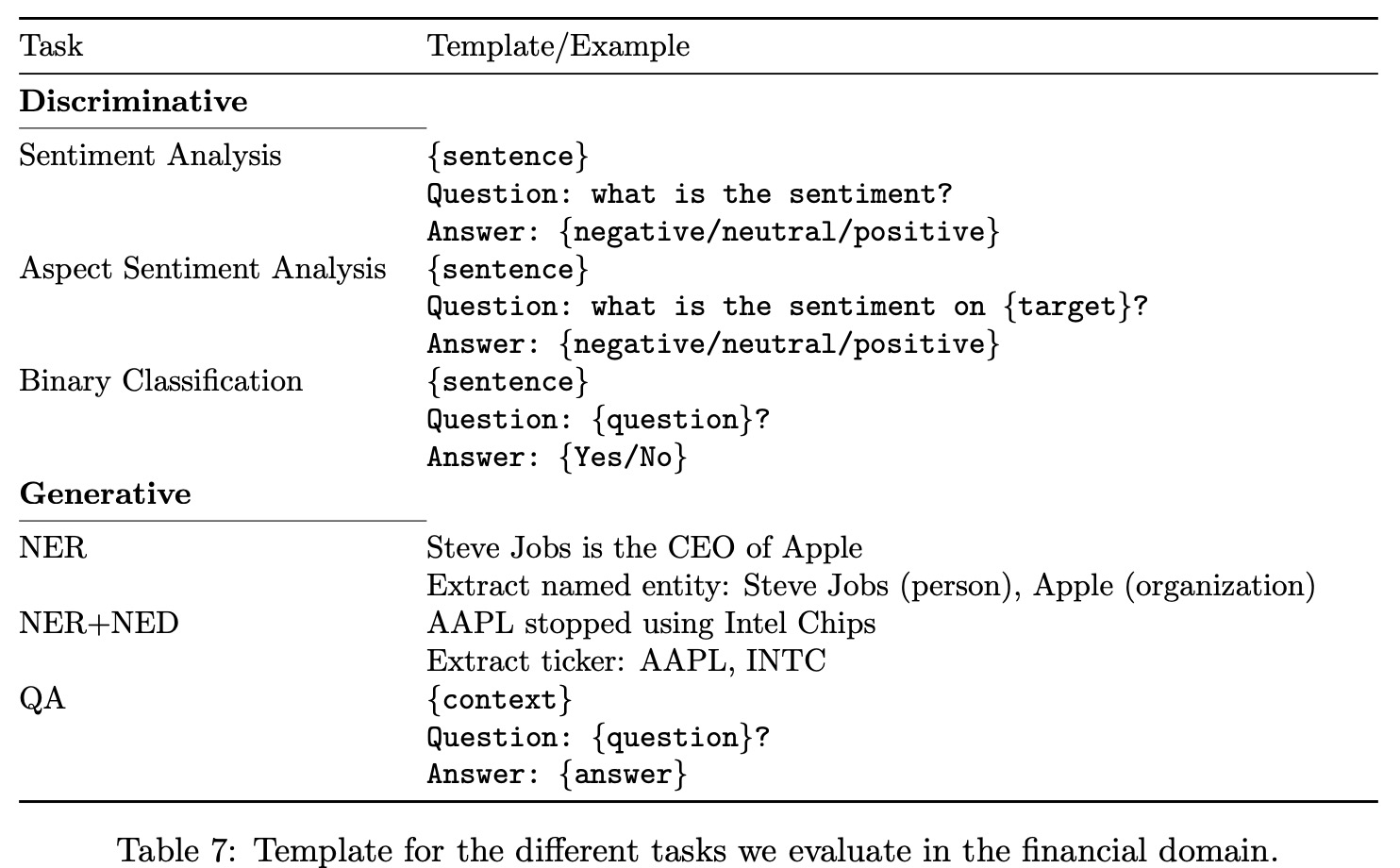Click "Question: what is the sentiment?" line
The width and height of the screenshot is (1400, 868).
click(690, 194)
